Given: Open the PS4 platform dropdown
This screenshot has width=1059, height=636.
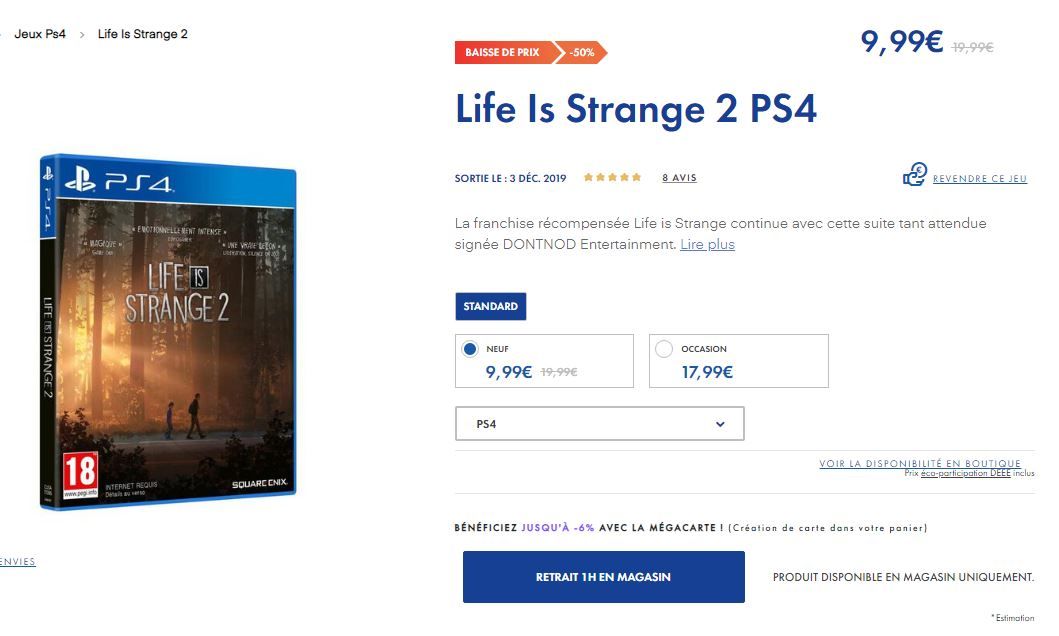Looking at the screenshot, I should pos(600,423).
